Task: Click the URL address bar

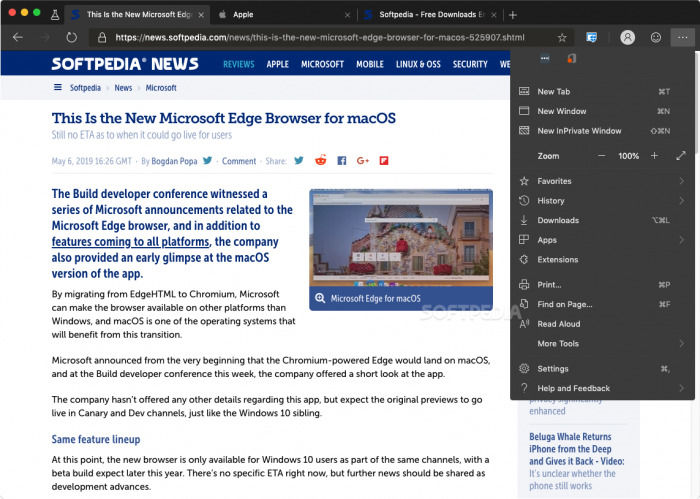Action: tap(320, 37)
